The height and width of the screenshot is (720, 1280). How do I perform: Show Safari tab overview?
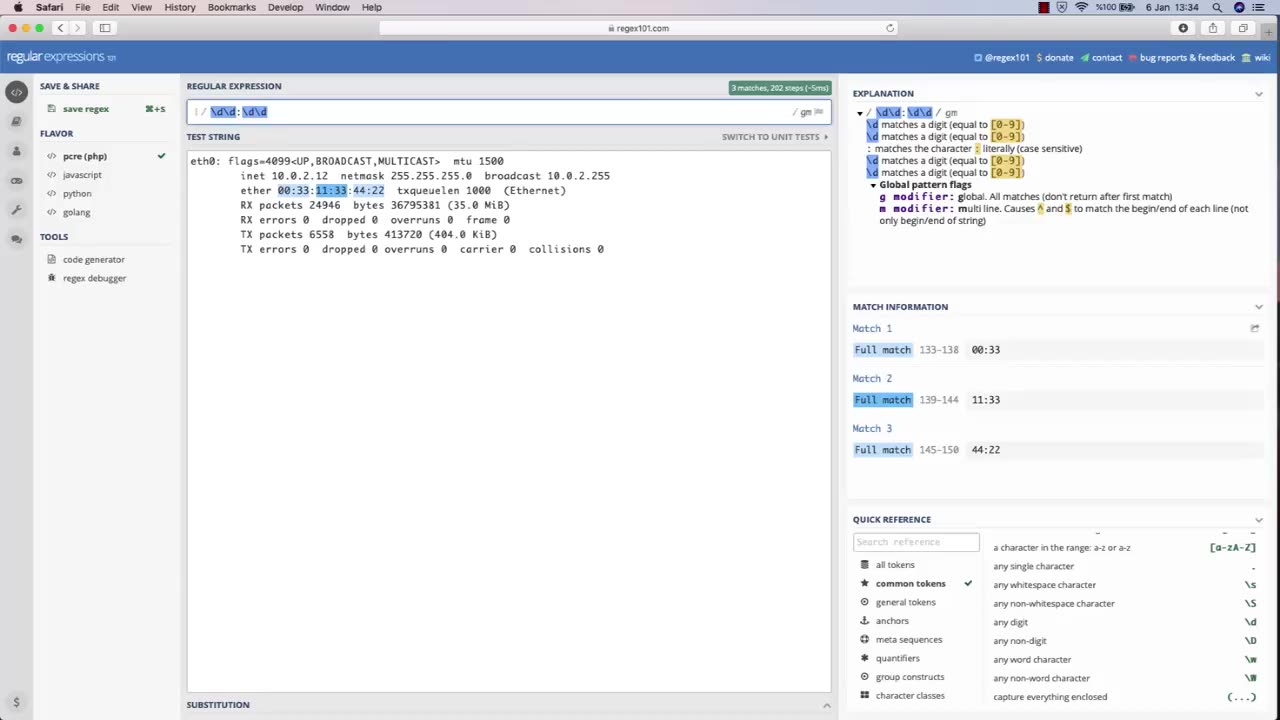(x=1243, y=28)
